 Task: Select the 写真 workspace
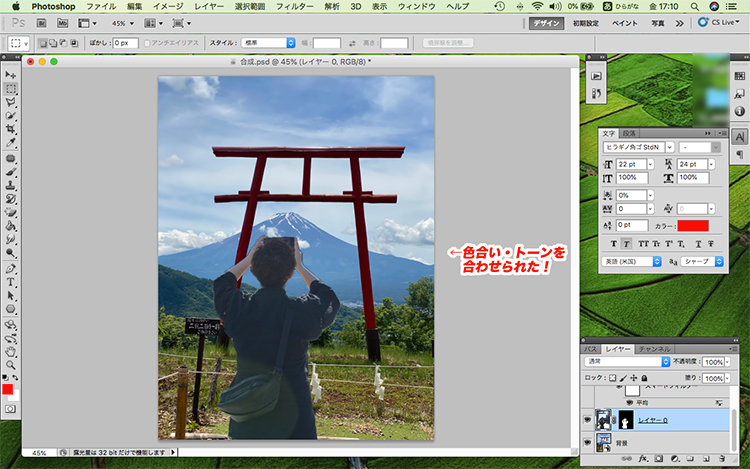click(x=658, y=23)
